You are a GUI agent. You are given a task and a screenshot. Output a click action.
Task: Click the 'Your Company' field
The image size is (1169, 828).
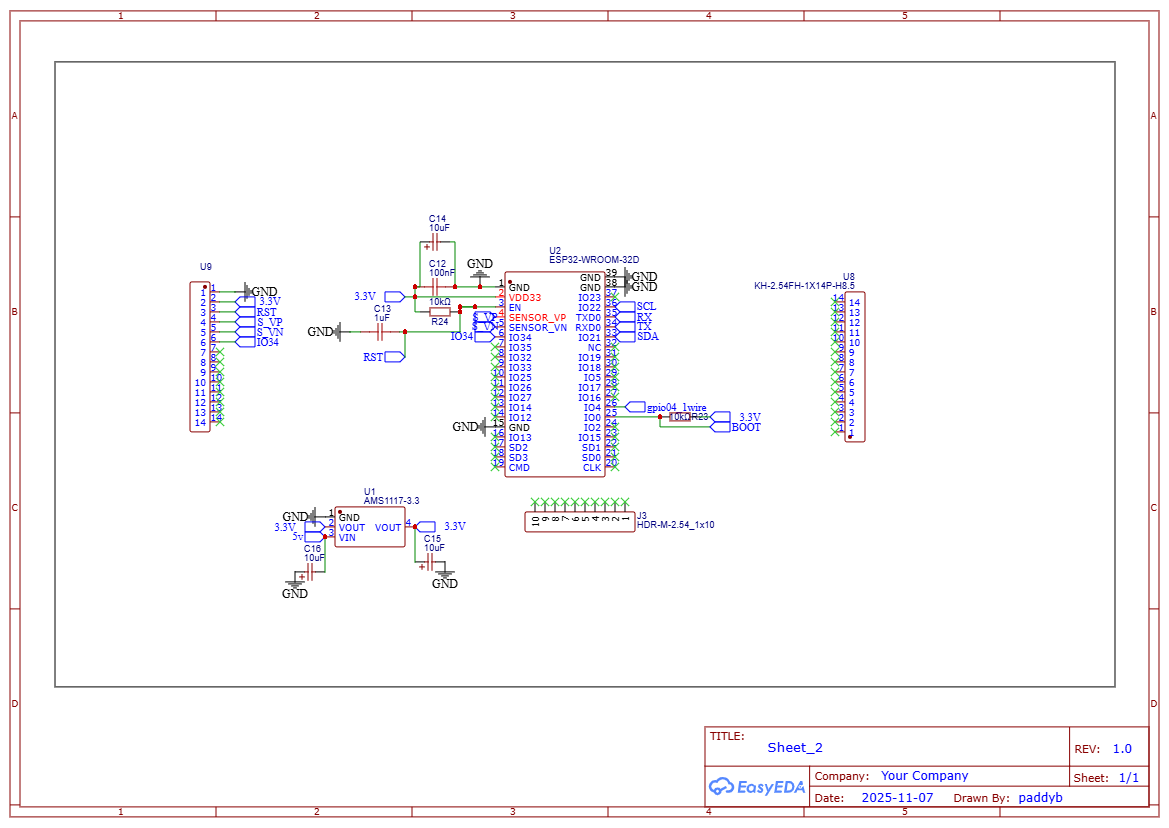[x=924, y=776]
